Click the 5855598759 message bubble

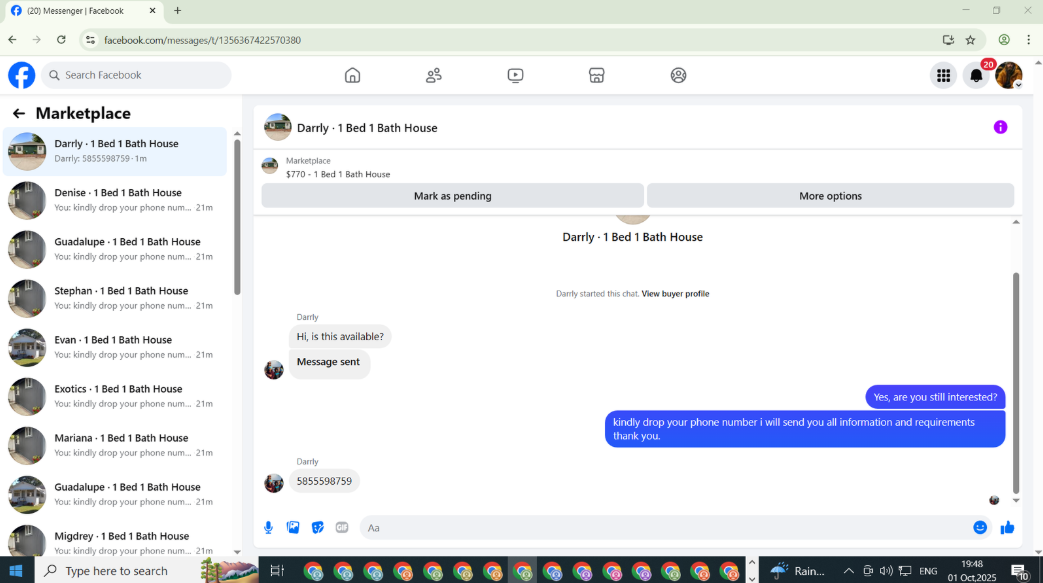click(x=324, y=481)
